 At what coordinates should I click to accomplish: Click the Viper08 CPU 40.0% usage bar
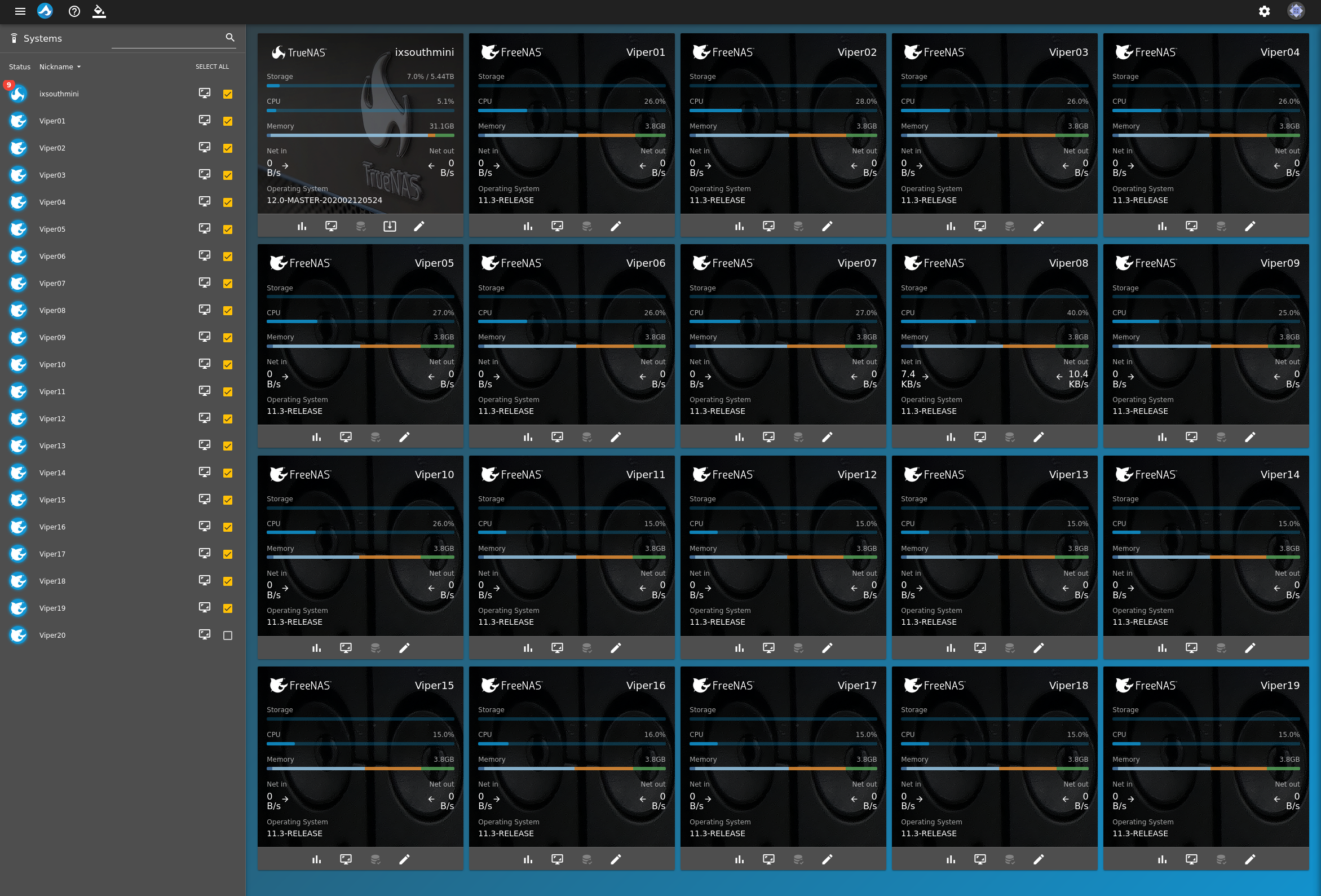pyautogui.click(x=995, y=322)
